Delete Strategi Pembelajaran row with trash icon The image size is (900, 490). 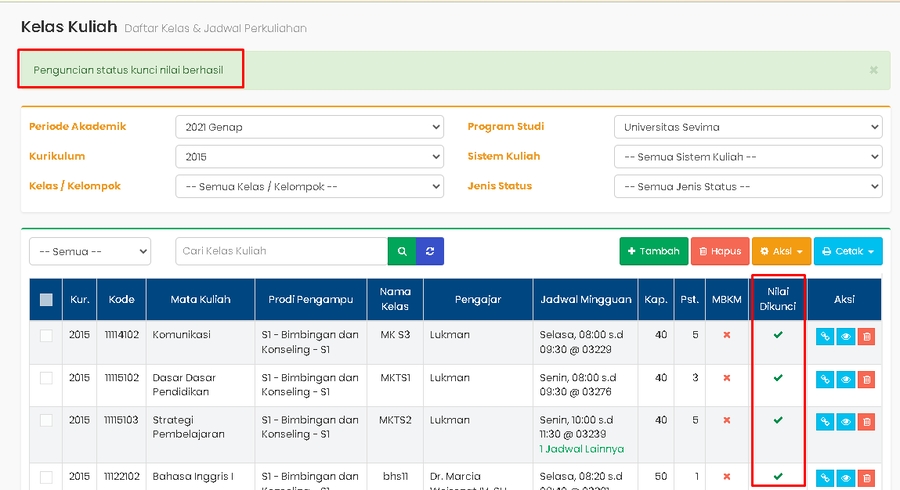[x=866, y=422]
